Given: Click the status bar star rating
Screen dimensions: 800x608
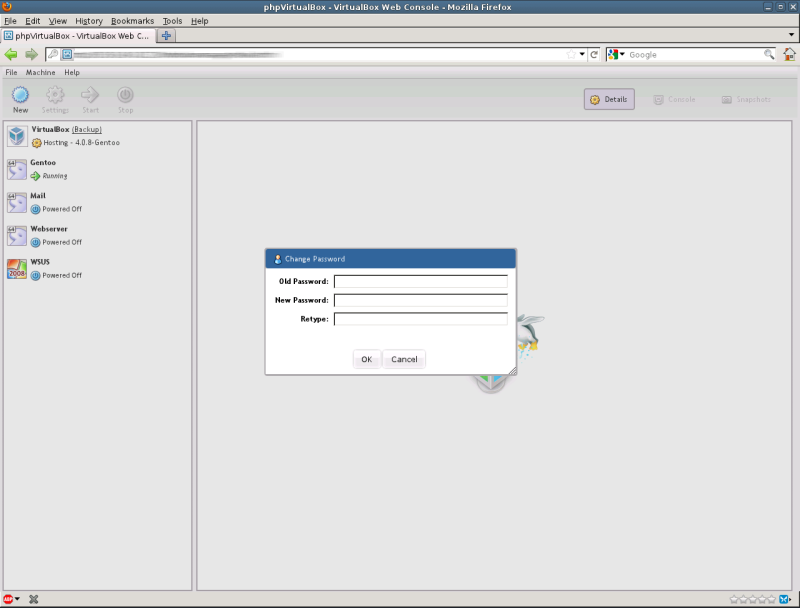Looking at the screenshot, I should click(x=753, y=599).
